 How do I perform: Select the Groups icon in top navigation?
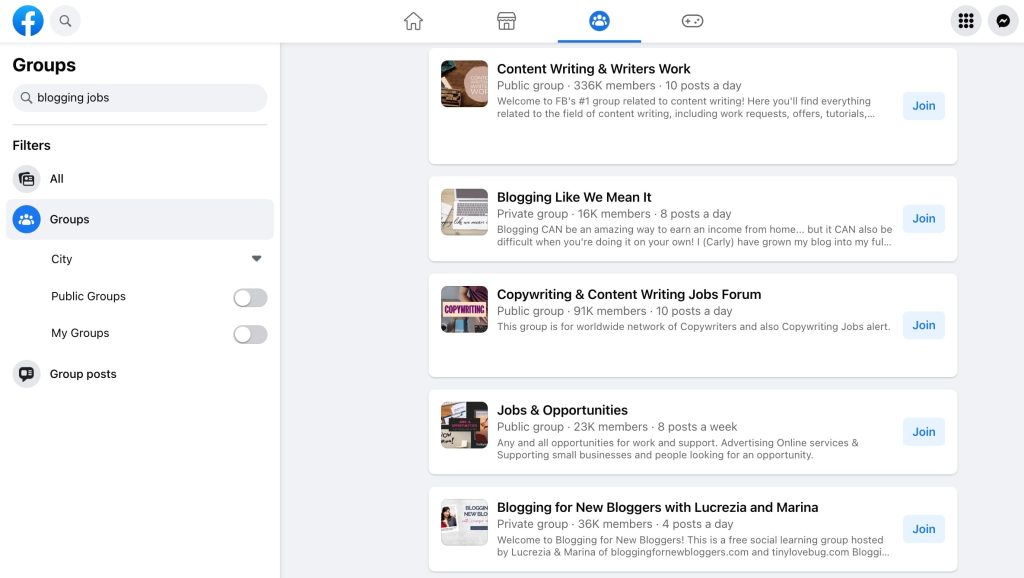[599, 19]
